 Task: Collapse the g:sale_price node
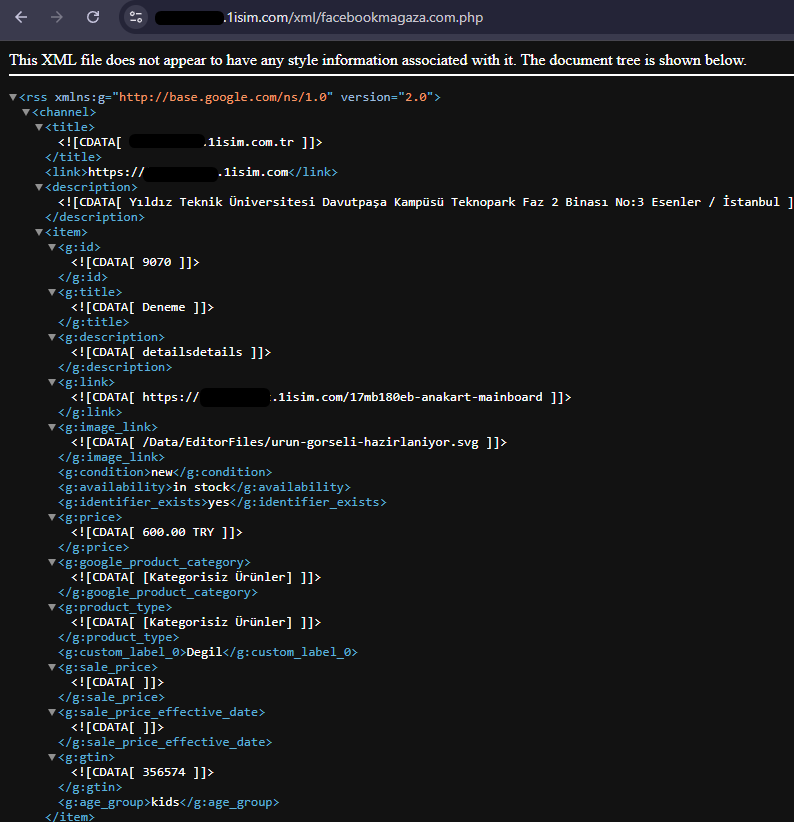pyautogui.click(x=52, y=667)
